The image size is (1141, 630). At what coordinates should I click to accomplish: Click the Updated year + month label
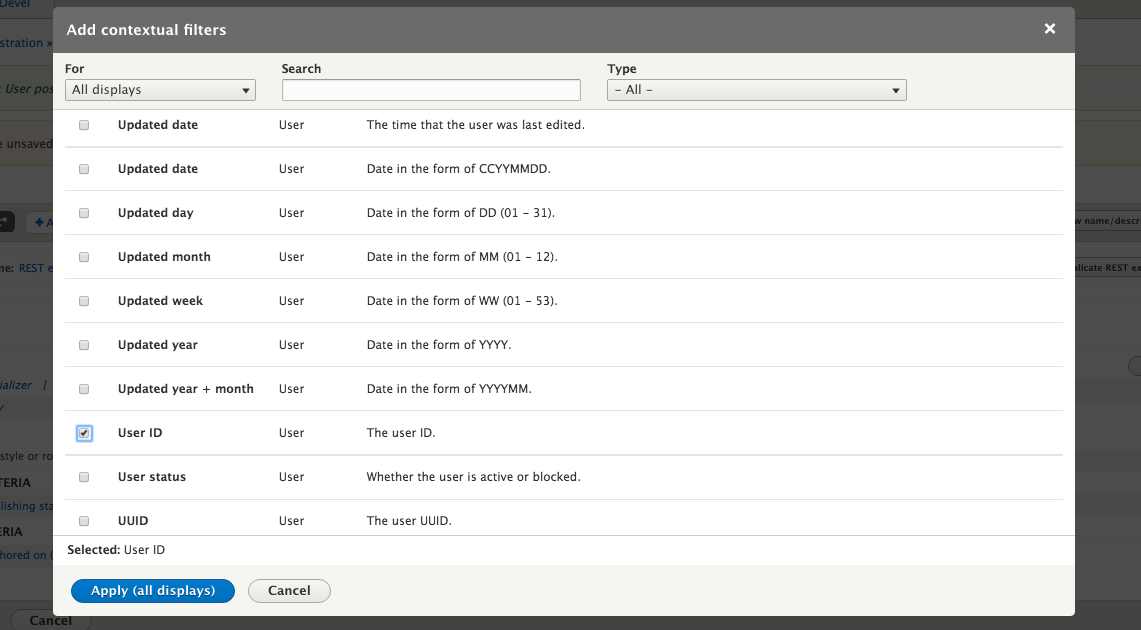(x=185, y=389)
